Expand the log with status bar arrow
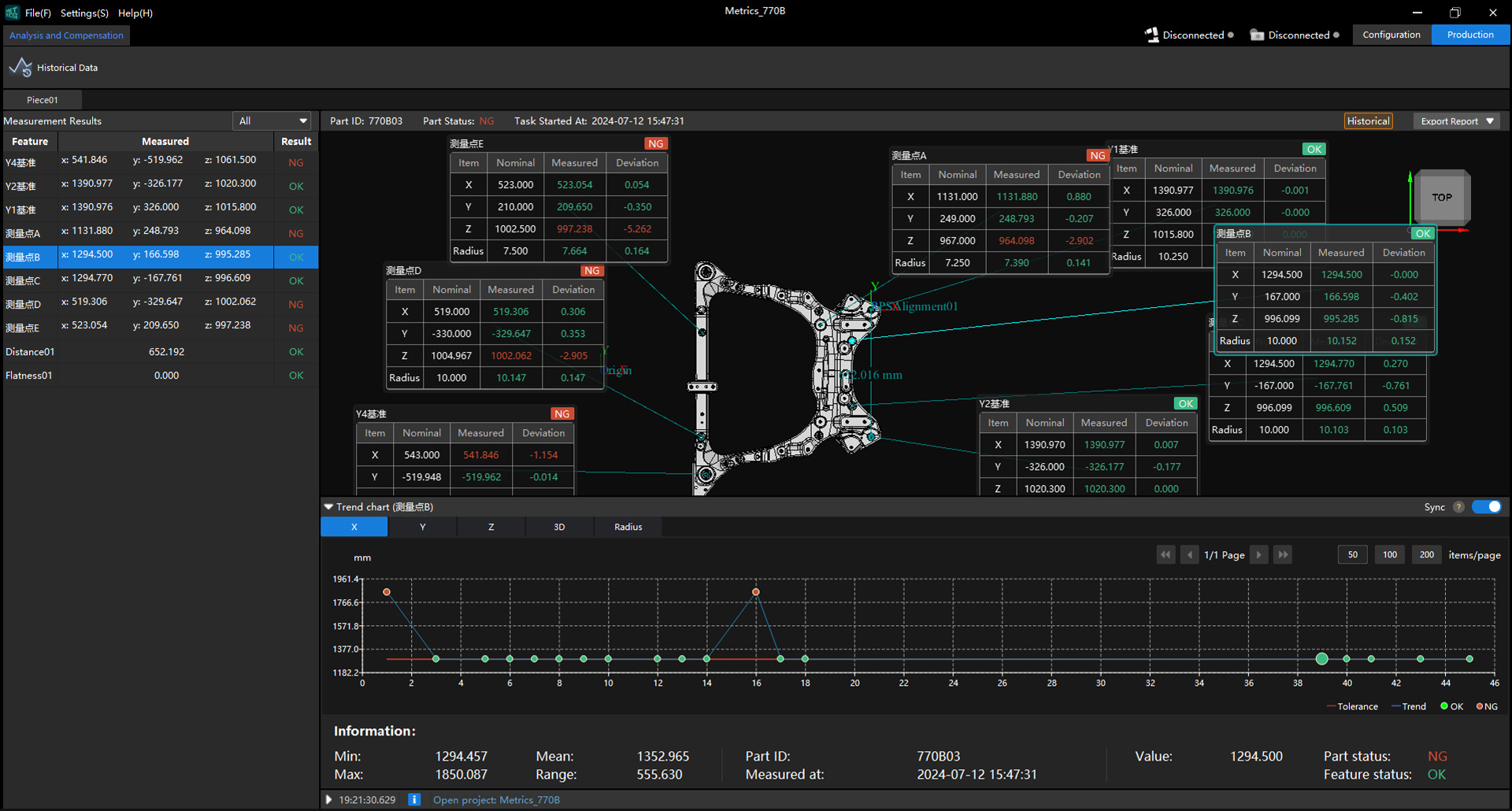1512x811 pixels. pyautogui.click(x=328, y=799)
